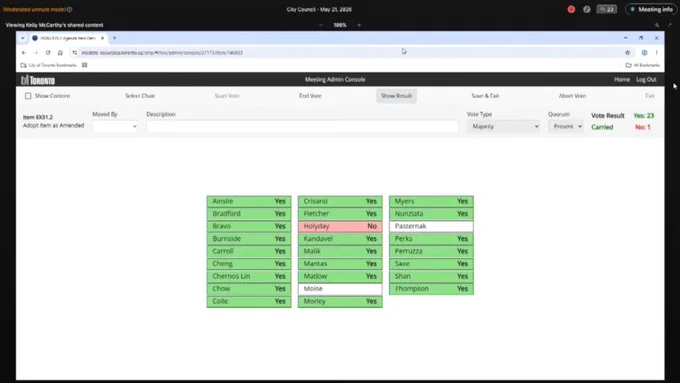Click Pasternak's white unvoted tile
Viewport: 680px width, 383px height.
pyautogui.click(x=431, y=226)
